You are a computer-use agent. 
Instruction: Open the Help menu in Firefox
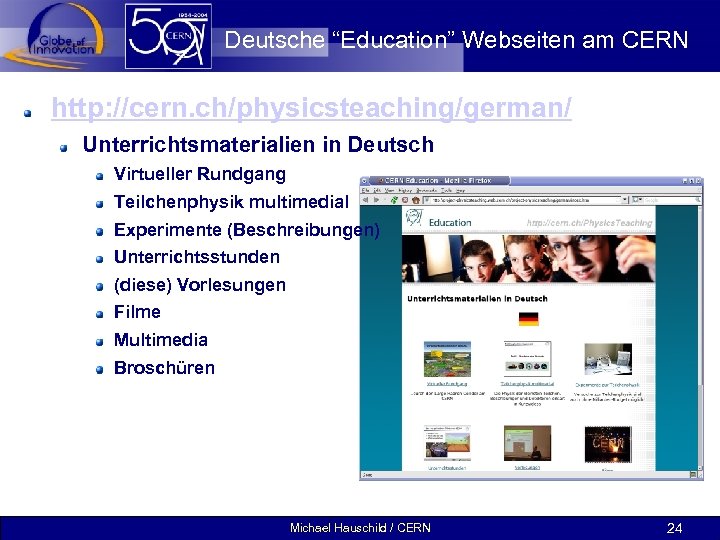coord(461,190)
